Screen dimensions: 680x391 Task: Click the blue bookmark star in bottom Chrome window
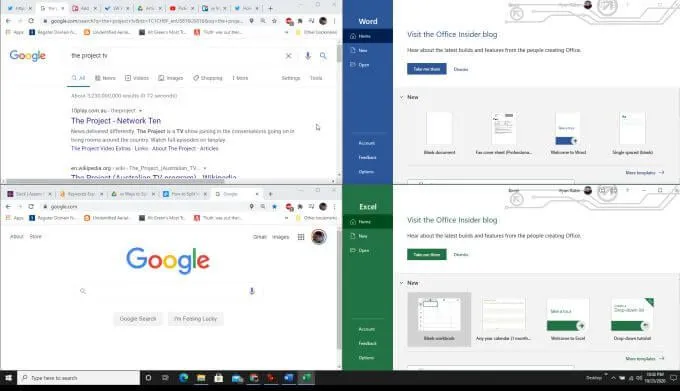tap(274, 207)
